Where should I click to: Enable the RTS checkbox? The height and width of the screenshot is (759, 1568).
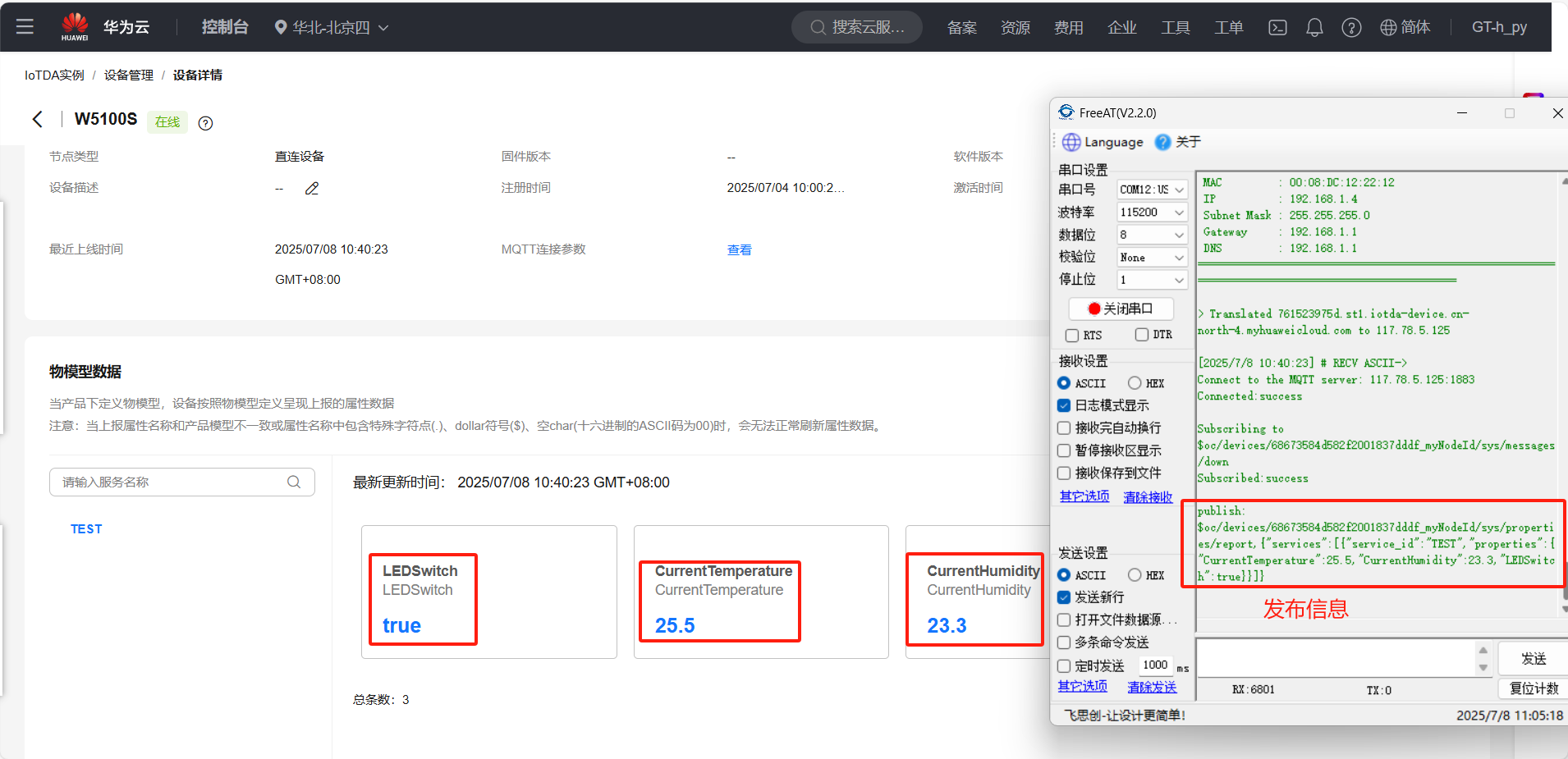point(1072,336)
